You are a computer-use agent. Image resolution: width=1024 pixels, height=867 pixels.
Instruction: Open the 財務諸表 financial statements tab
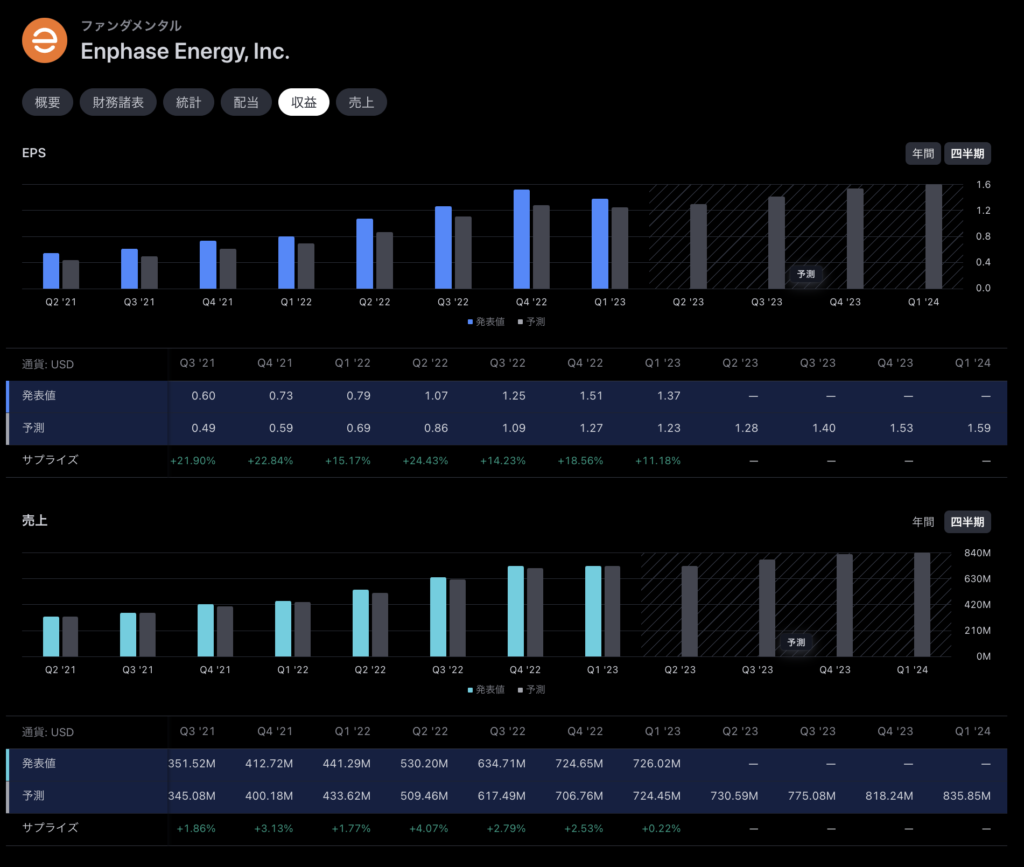click(118, 102)
